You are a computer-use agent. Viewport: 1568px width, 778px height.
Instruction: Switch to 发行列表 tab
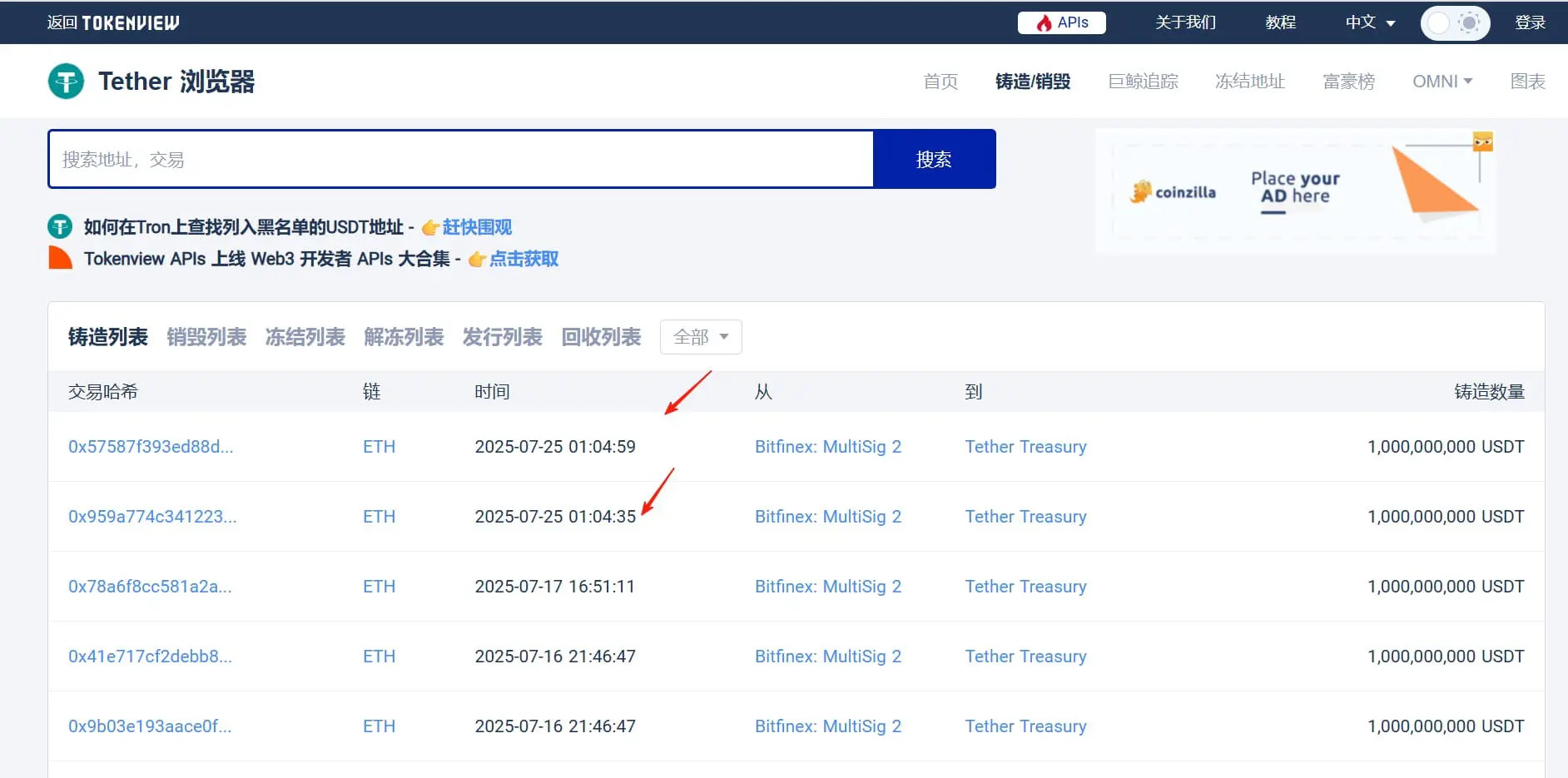pos(503,337)
